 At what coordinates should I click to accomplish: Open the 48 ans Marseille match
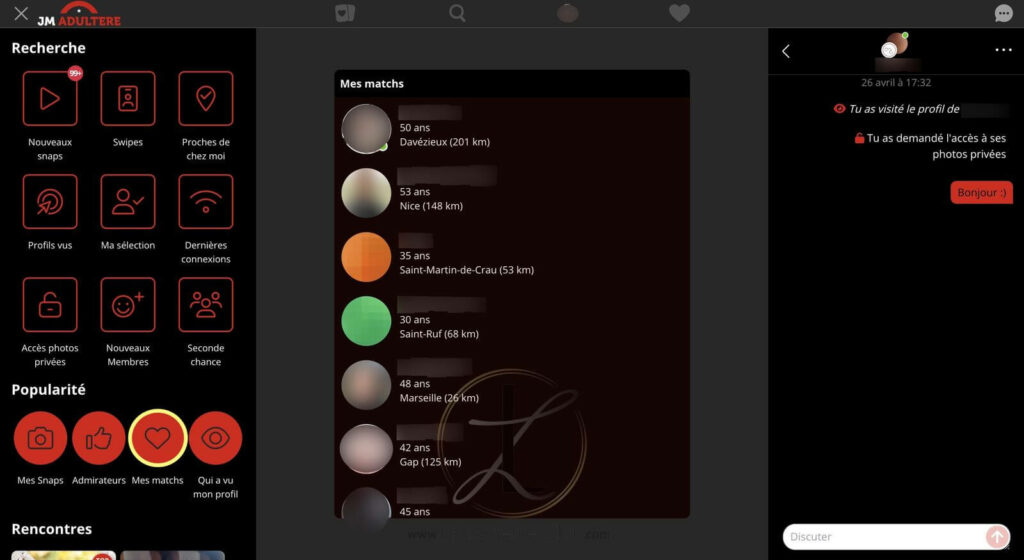coord(512,384)
